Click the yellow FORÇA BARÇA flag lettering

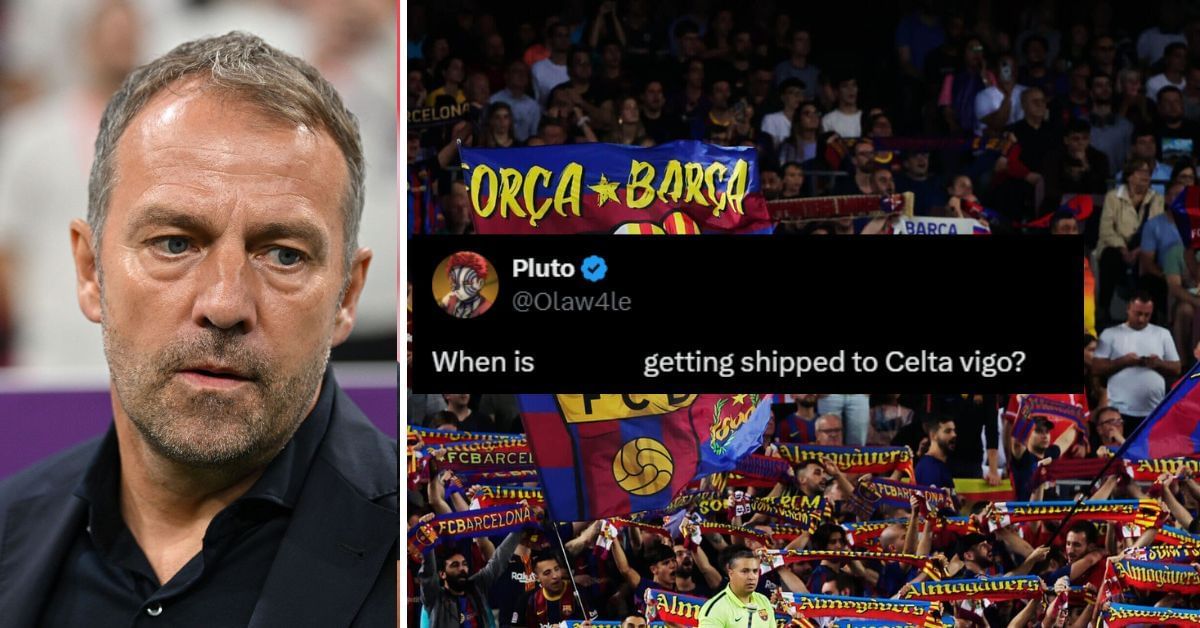(x=609, y=186)
